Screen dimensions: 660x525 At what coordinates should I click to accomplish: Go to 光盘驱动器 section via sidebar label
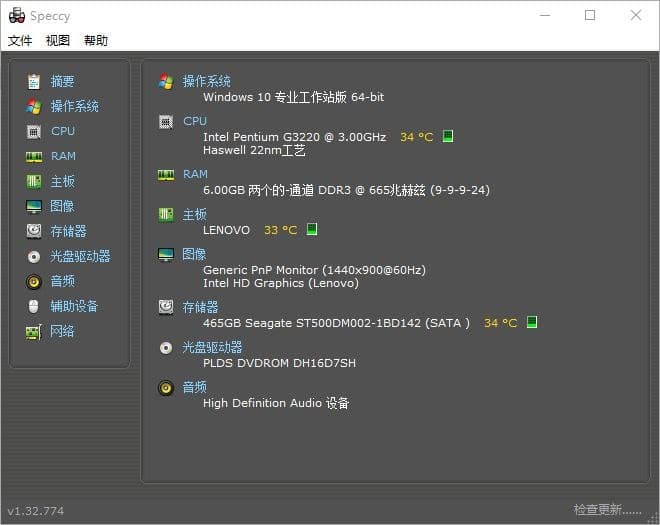pyautogui.click(x=80, y=256)
